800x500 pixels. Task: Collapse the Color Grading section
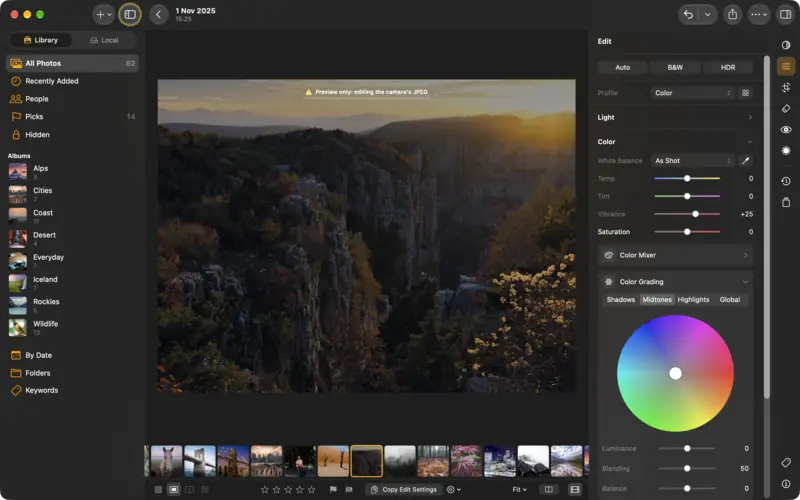(675, 282)
